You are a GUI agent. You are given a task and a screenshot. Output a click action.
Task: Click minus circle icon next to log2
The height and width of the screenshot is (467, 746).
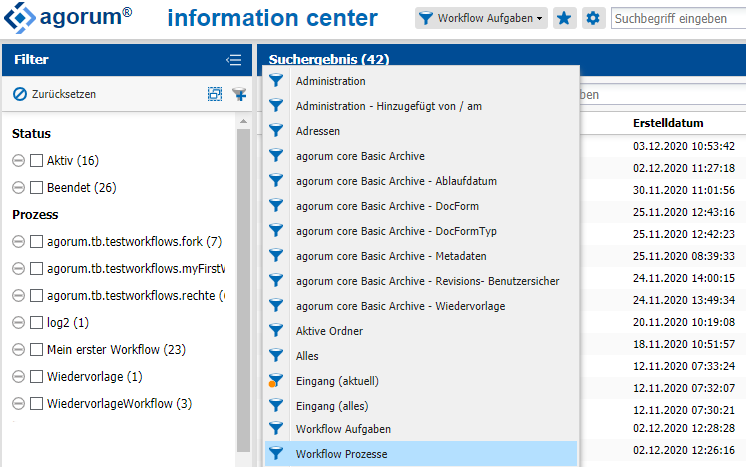click(19, 323)
